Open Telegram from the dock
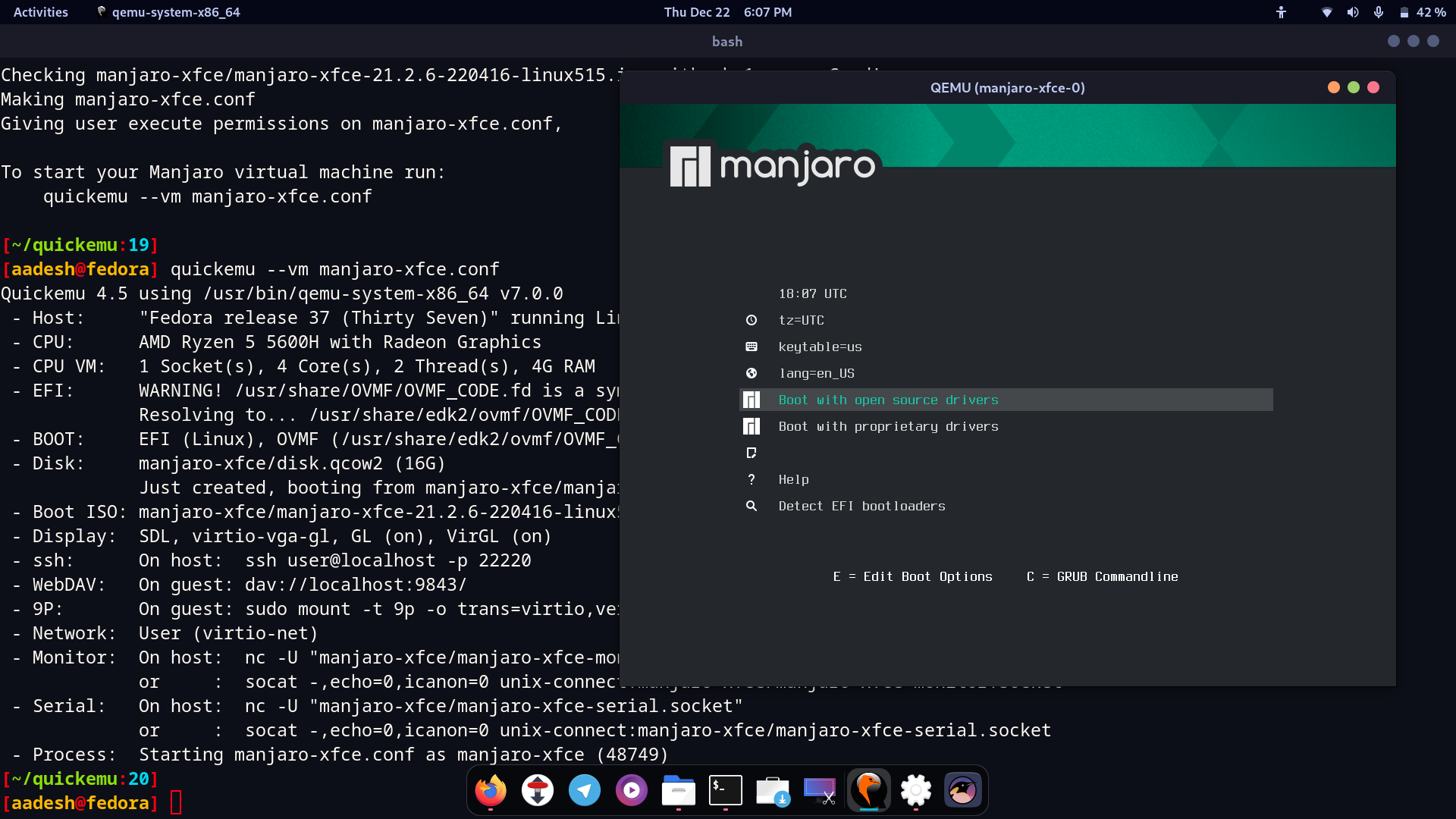Viewport: 1456px width, 819px height. tap(585, 790)
